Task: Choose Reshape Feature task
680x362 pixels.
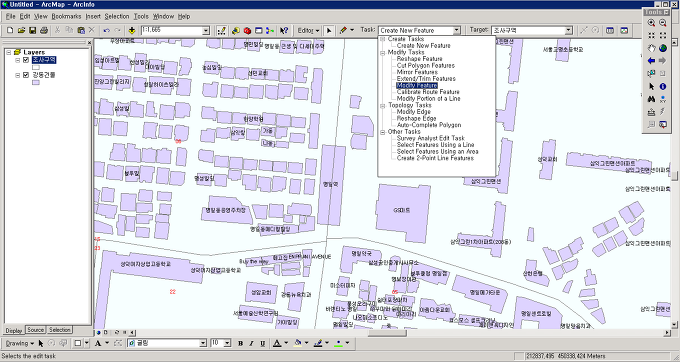Action: [x=419, y=59]
